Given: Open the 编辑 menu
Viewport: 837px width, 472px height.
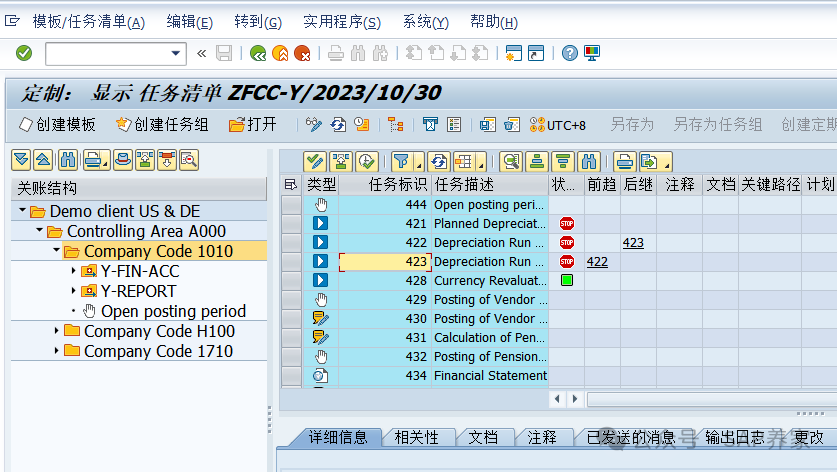Looking at the screenshot, I should point(189,22).
